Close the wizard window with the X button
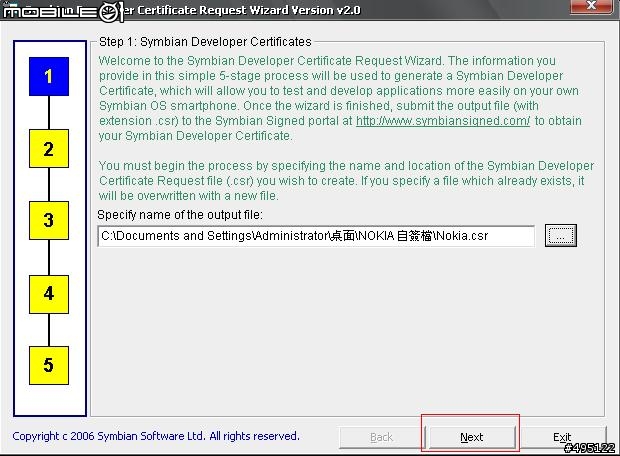This screenshot has height=456, width=620. 592,6
